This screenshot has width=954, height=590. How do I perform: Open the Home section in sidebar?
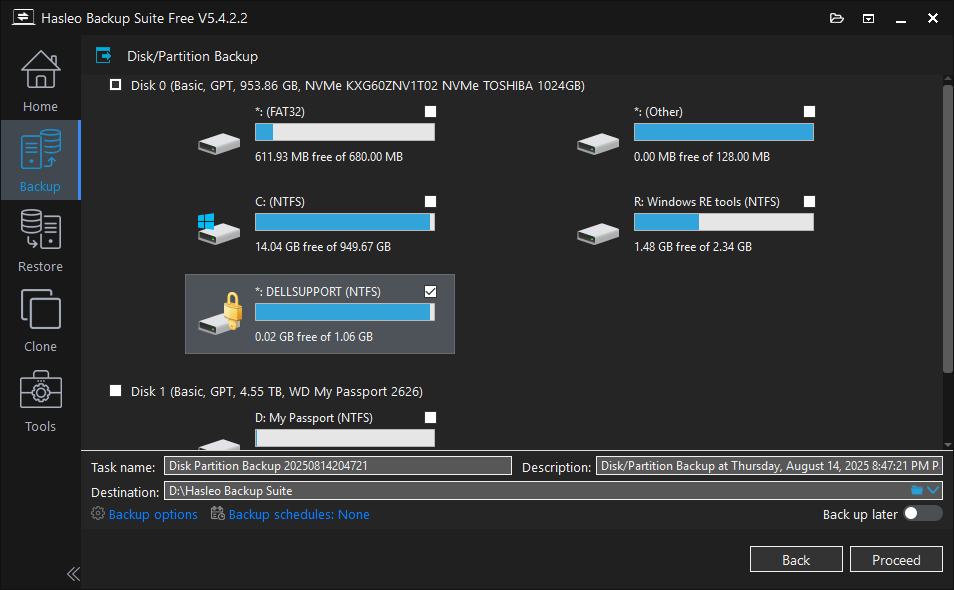tap(40, 81)
